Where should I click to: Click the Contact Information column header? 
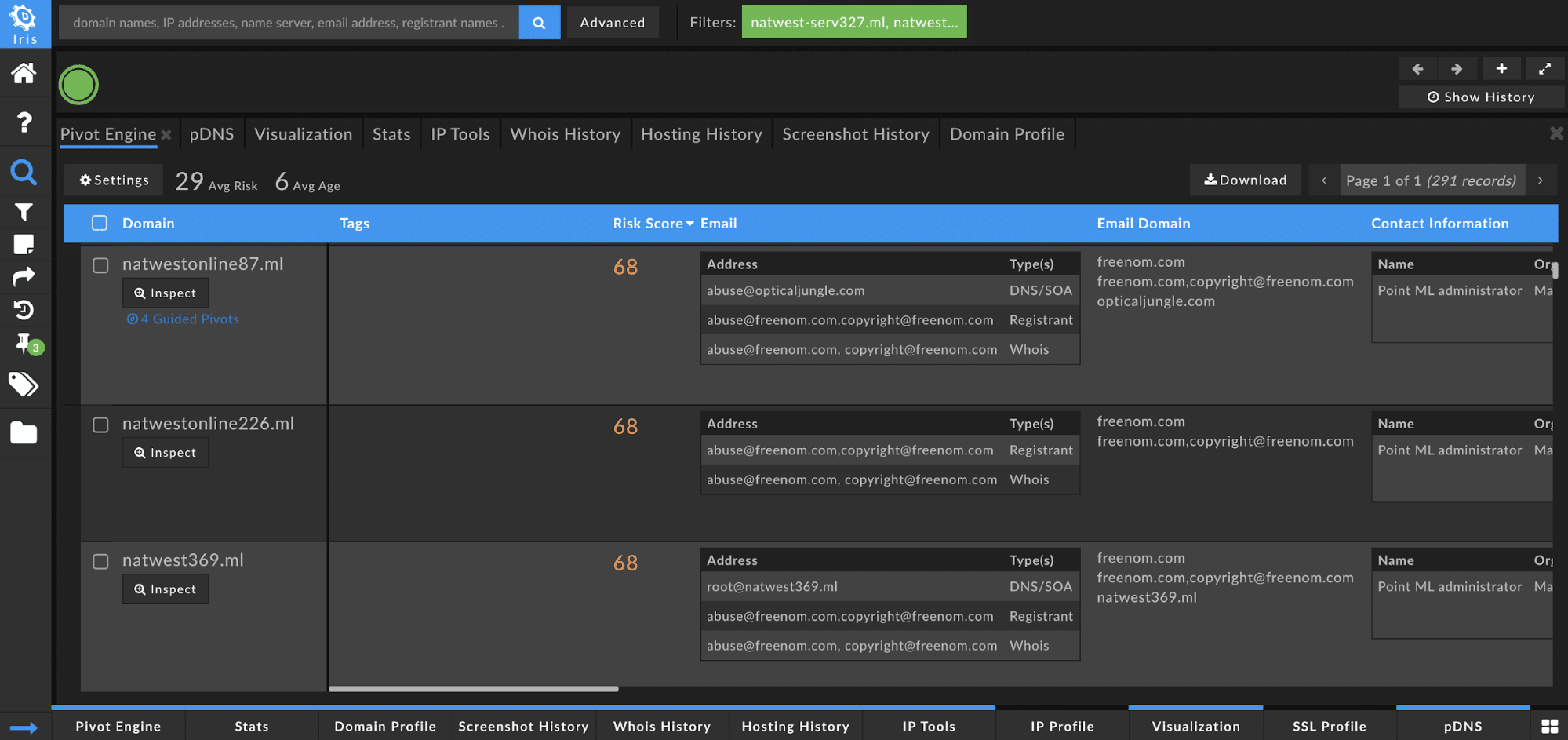click(1439, 224)
